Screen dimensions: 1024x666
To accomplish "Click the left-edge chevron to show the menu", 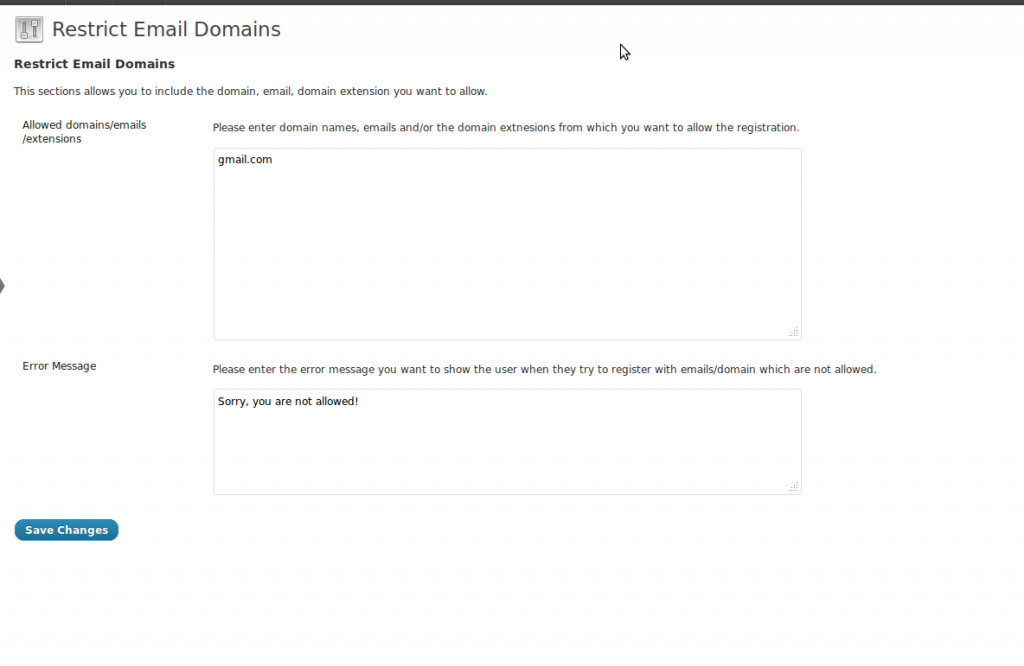I will (x=4, y=285).
